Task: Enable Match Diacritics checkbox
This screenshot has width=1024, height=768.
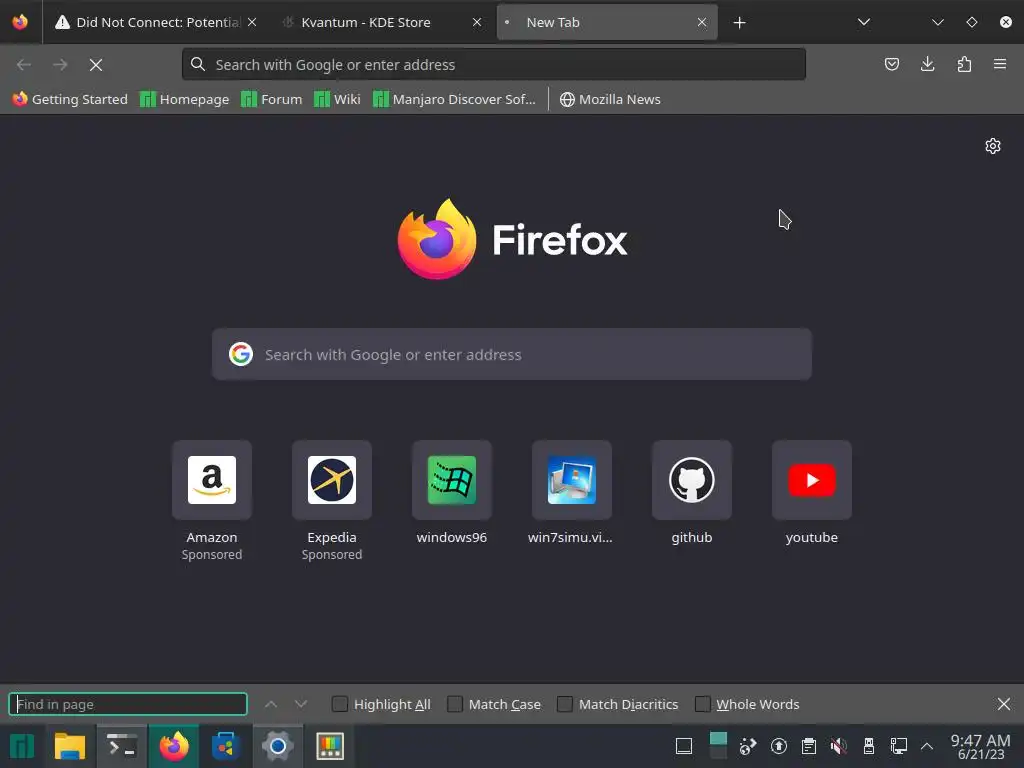Action: click(x=565, y=704)
